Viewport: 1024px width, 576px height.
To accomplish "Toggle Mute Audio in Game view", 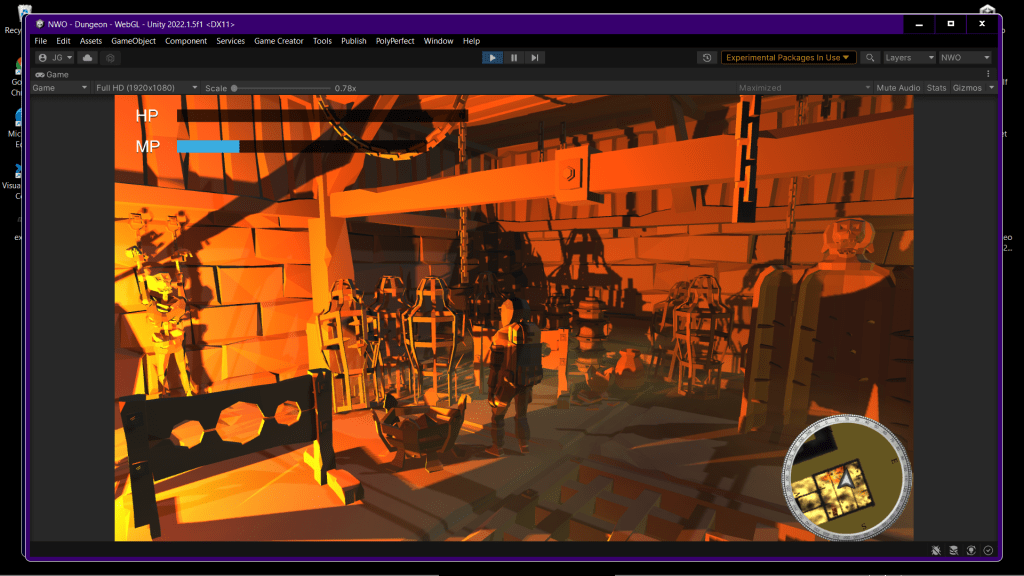I will coord(898,88).
